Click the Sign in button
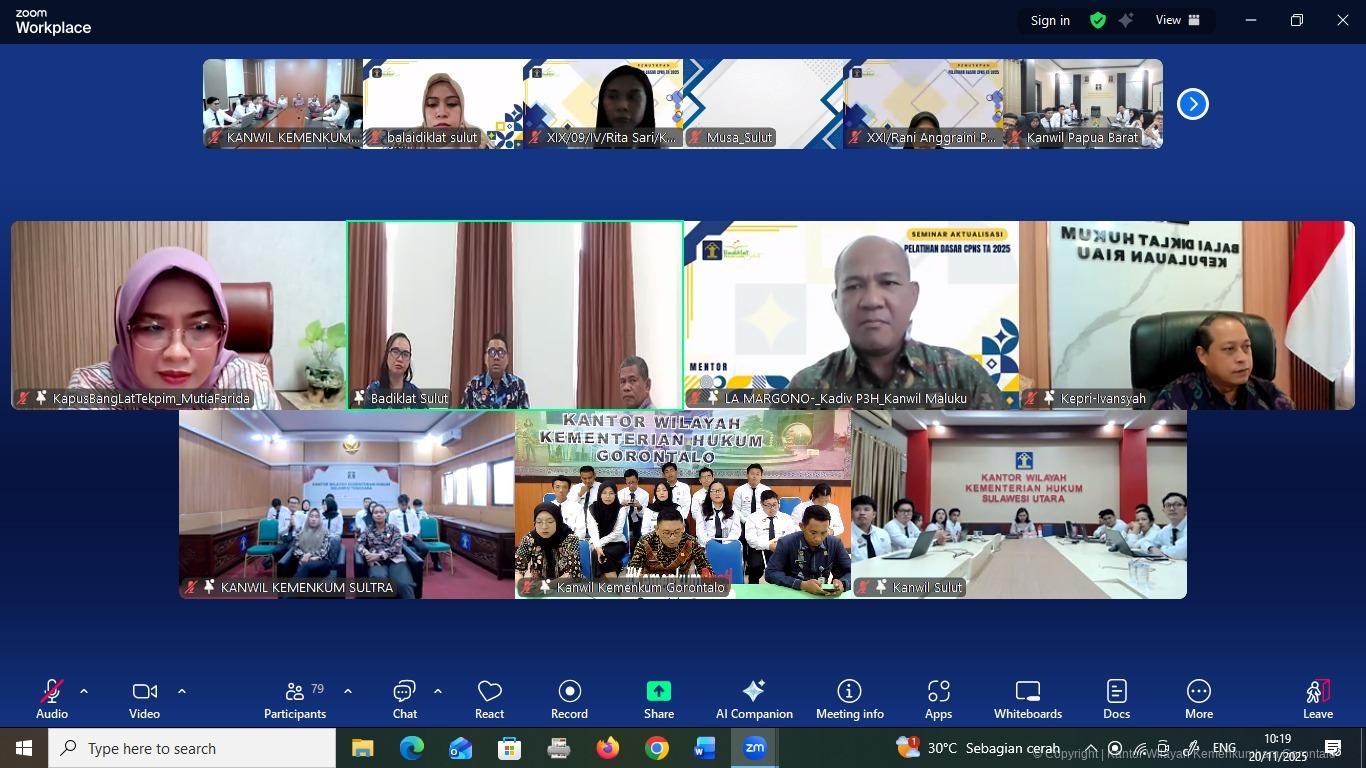The image size is (1366, 768). click(x=1050, y=20)
